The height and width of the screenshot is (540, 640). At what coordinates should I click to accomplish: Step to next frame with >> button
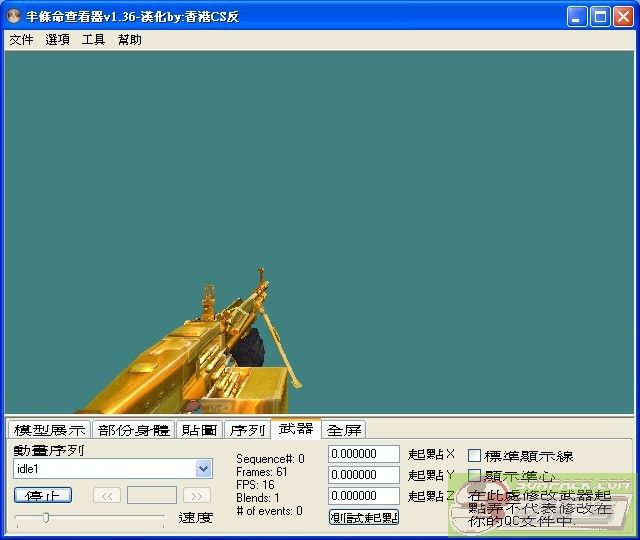pos(197,495)
